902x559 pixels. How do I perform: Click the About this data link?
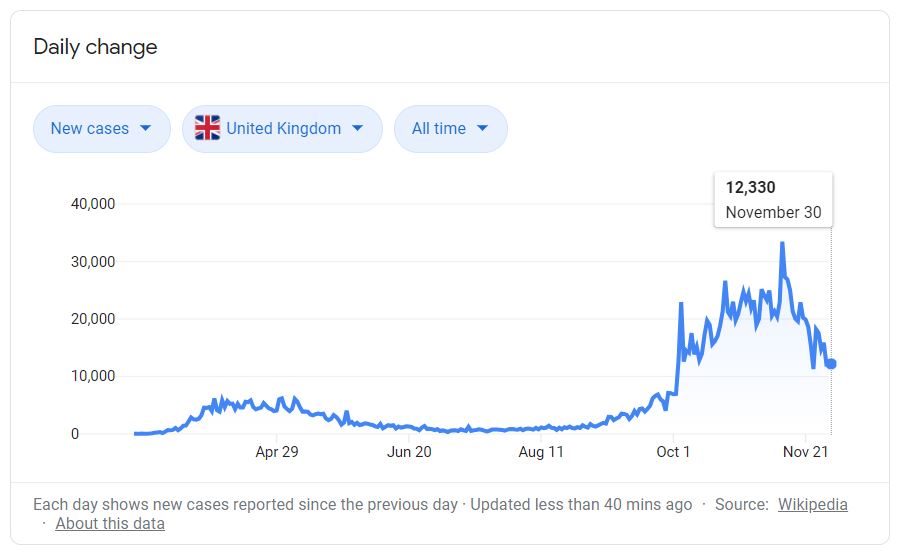pos(110,524)
